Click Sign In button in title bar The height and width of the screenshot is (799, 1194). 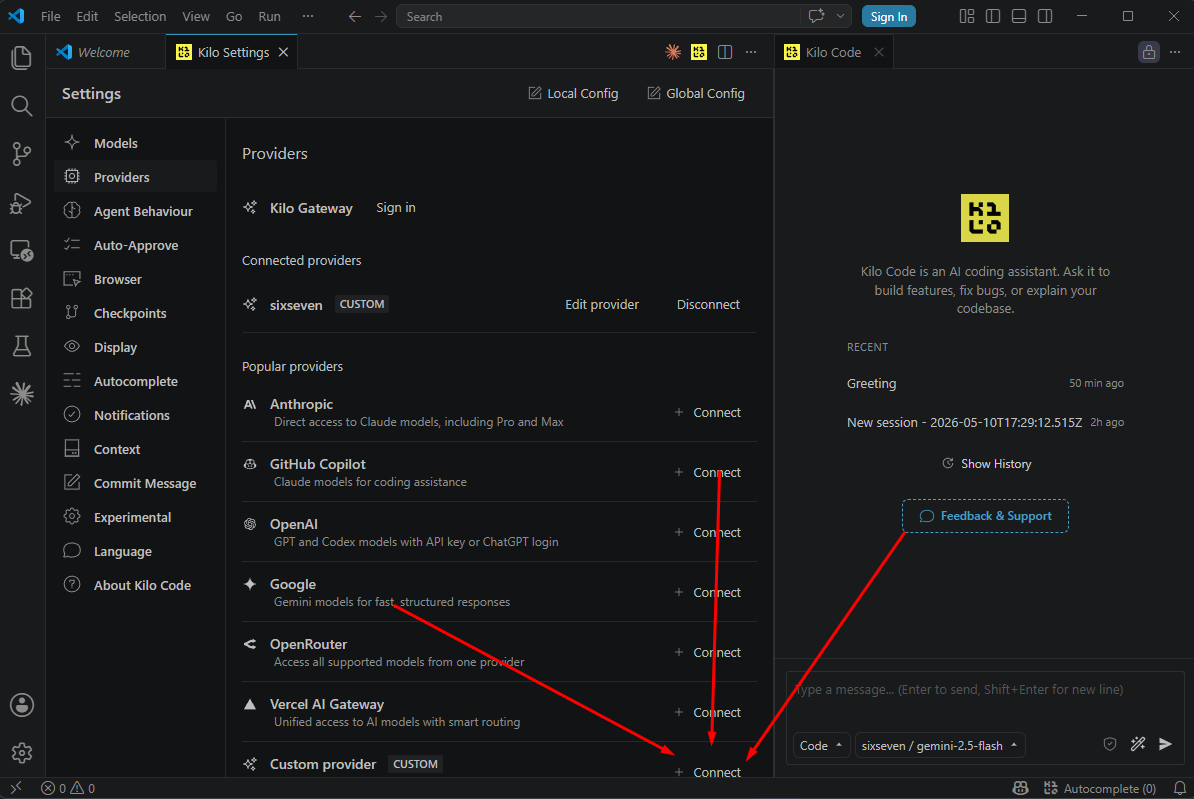[889, 16]
